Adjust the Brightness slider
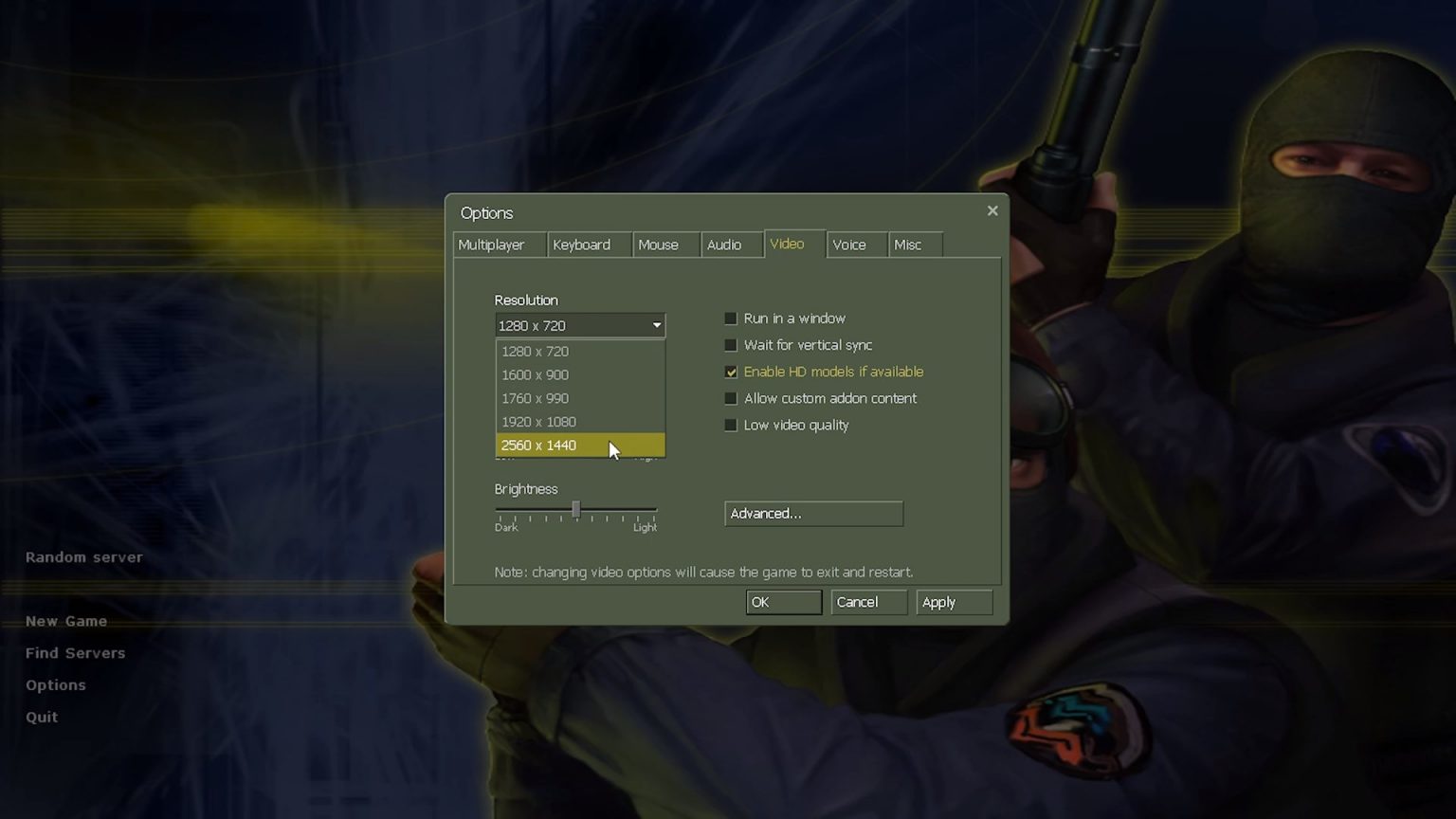This screenshot has width=1456, height=819. (575, 510)
